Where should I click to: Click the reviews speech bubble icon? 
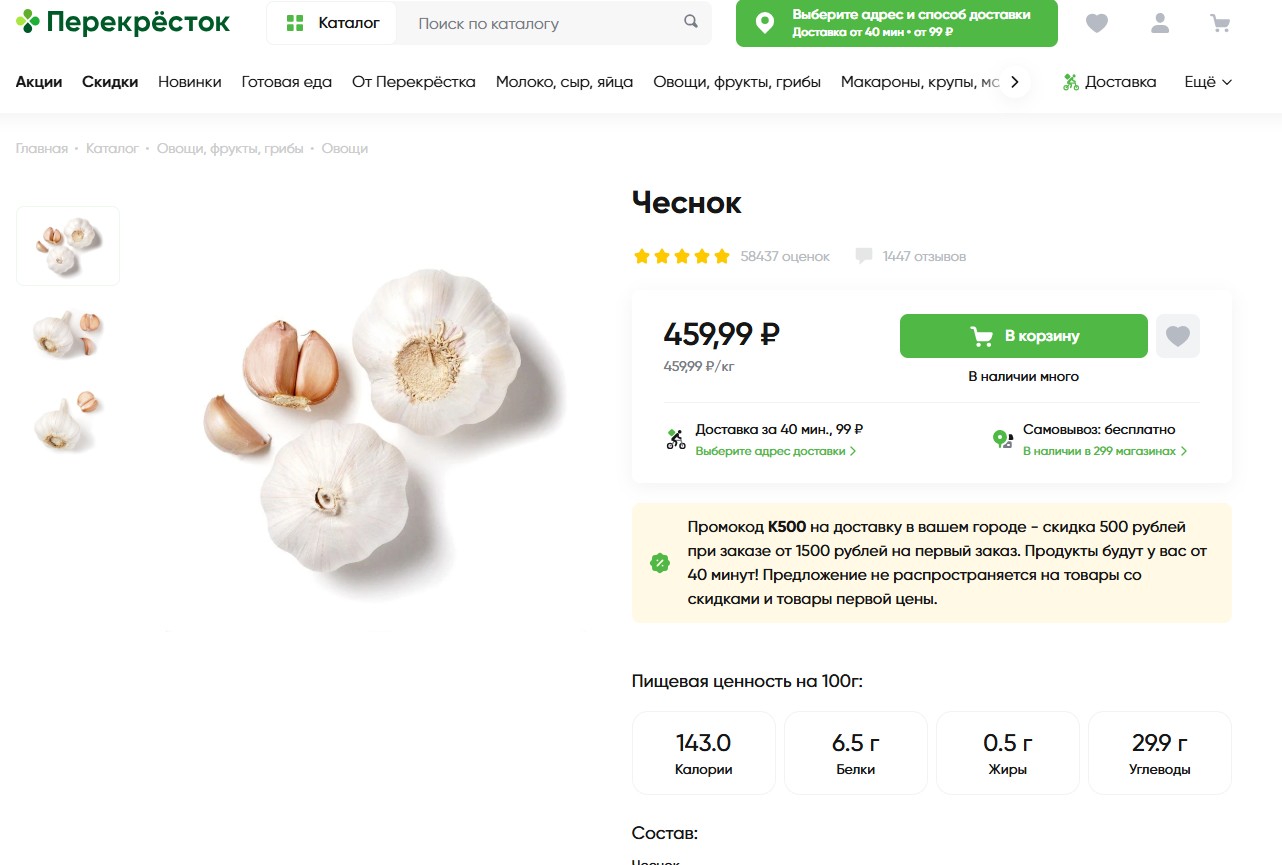coord(864,256)
